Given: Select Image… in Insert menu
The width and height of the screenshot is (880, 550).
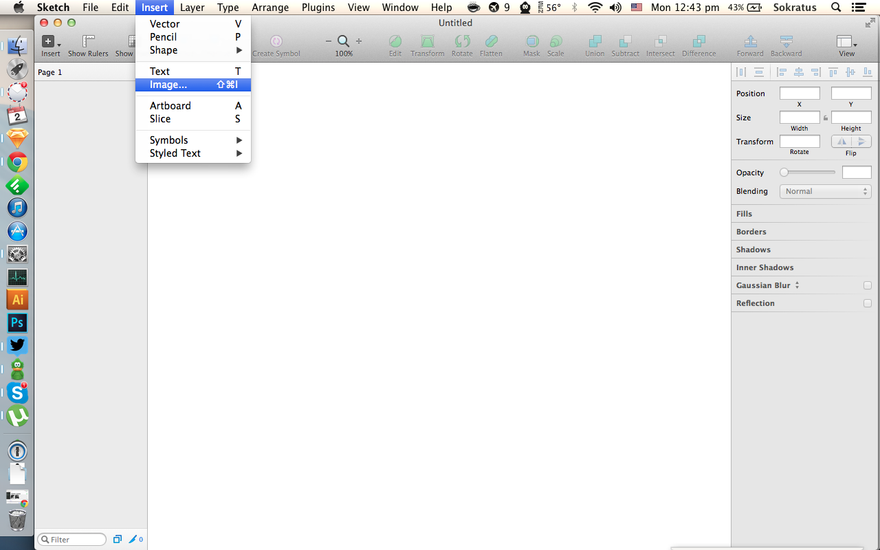Looking at the screenshot, I should click(x=193, y=85).
